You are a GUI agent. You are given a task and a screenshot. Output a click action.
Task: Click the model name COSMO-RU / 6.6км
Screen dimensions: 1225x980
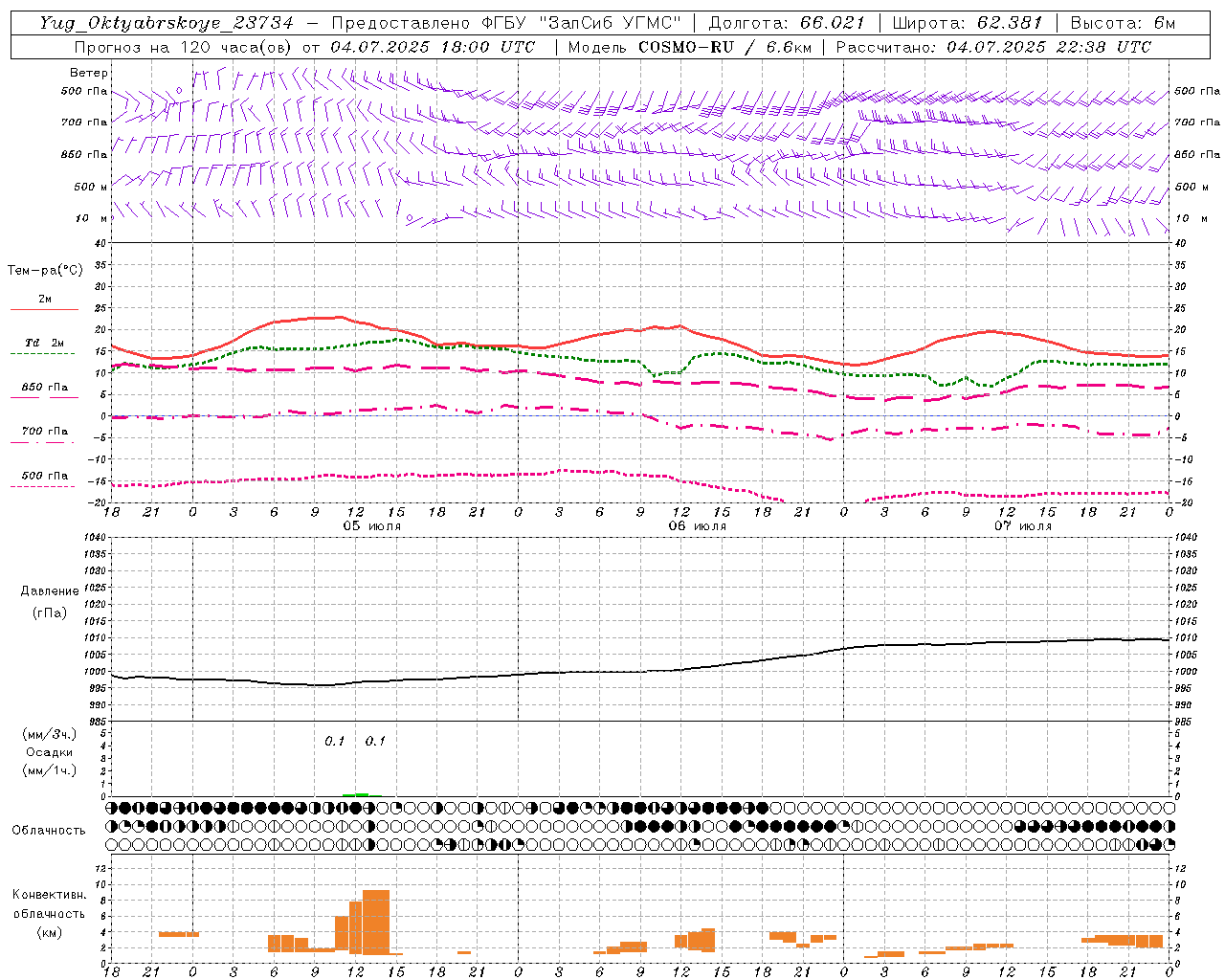pyautogui.click(x=724, y=47)
